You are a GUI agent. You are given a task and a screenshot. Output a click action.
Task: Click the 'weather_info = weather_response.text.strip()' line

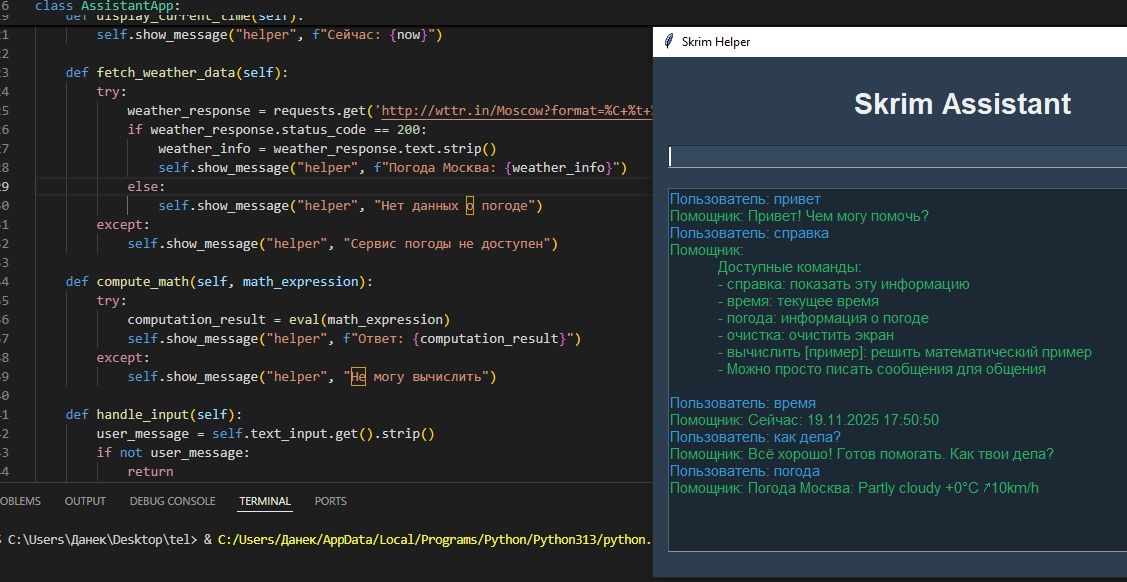point(328,149)
